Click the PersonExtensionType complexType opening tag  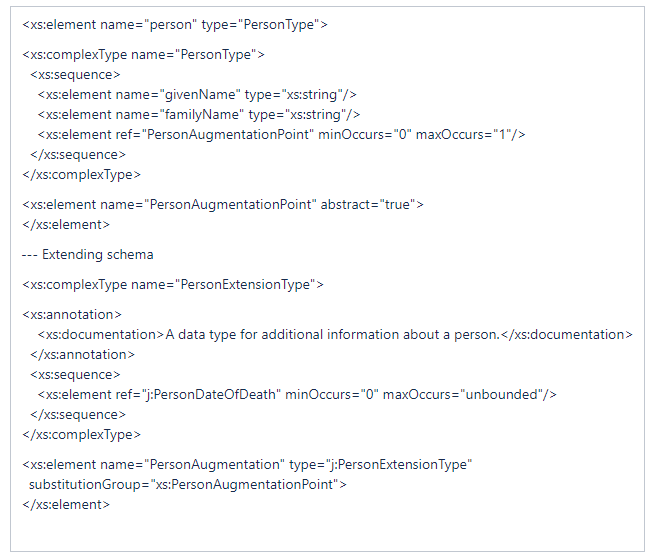tap(173, 285)
